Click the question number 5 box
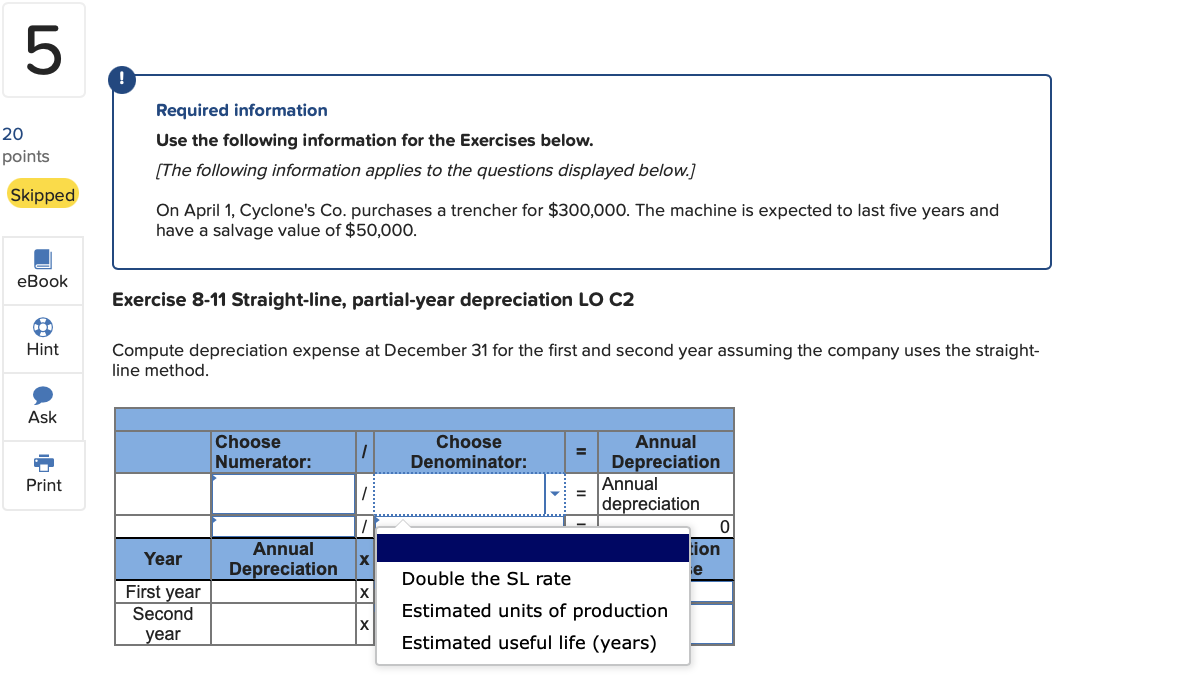 click(x=44, y=50)
